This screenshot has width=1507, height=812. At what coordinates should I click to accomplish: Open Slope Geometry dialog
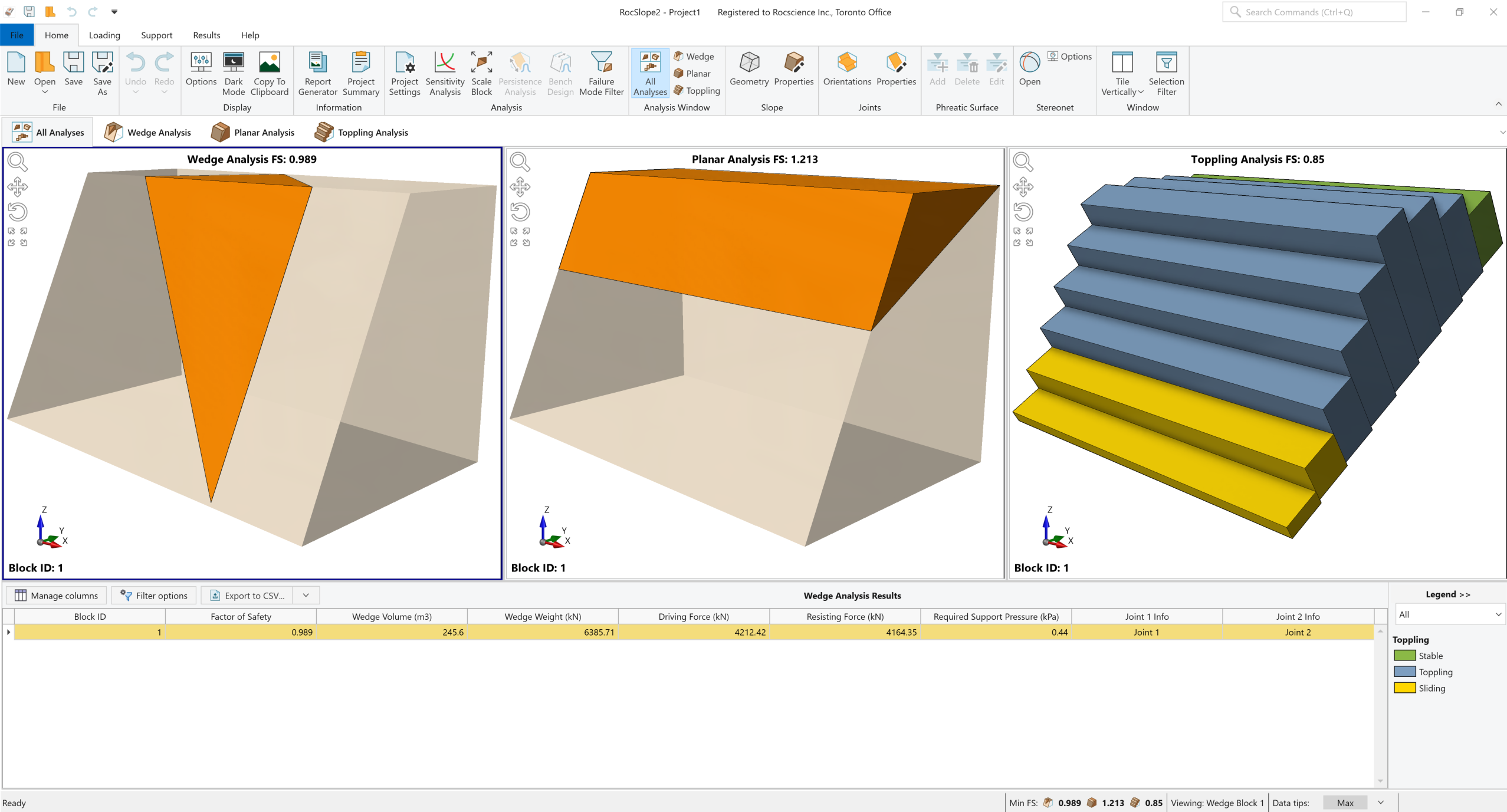[749, 69]
